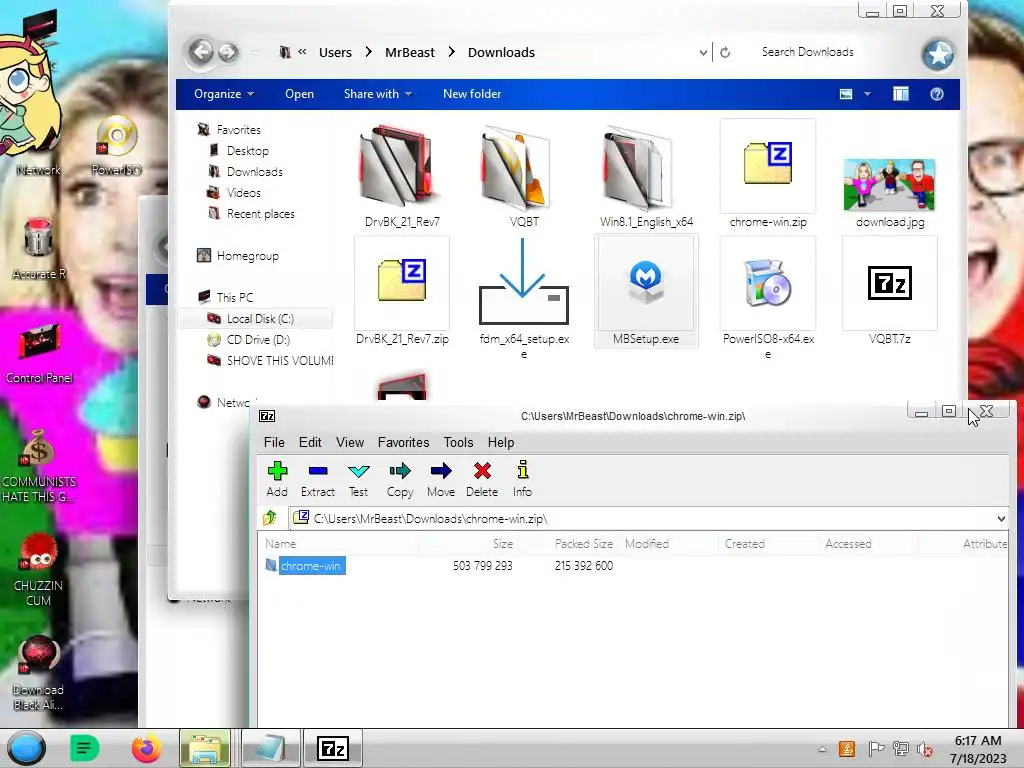Change view with the view icon

[846, 94]
